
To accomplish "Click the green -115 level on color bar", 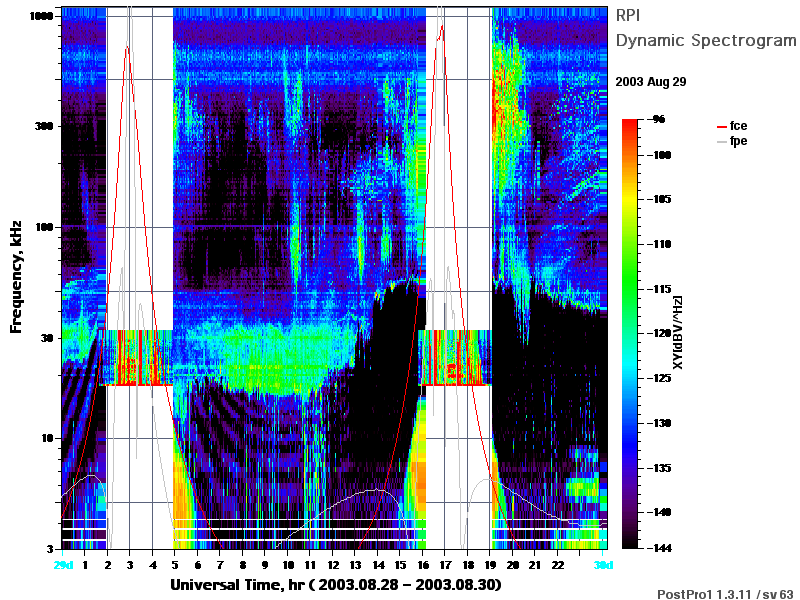I will point(630,289).
